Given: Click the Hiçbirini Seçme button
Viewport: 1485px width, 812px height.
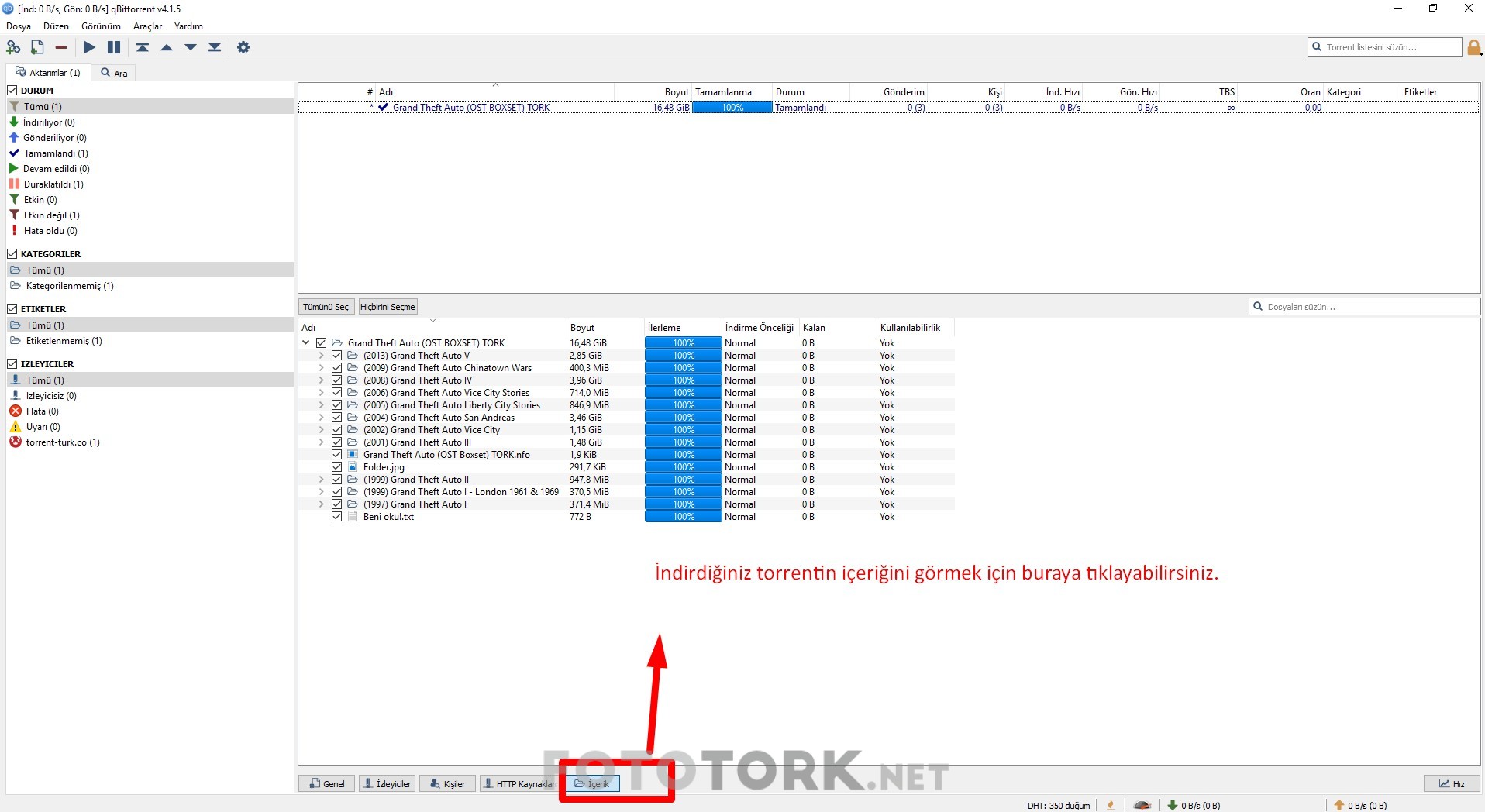Looking at the screenshot, I should click(388, 307).
